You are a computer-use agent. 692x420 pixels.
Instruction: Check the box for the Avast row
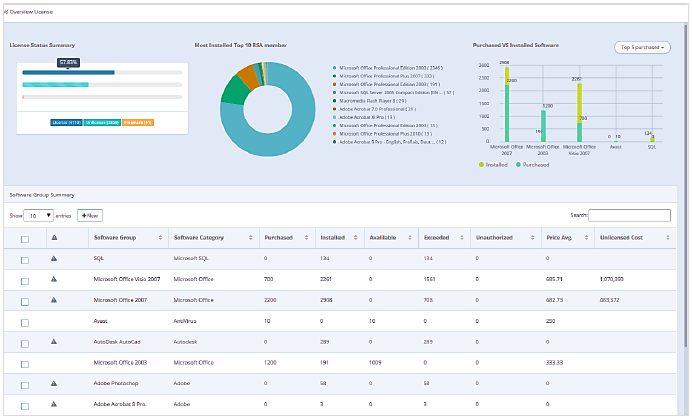(25, 323)
